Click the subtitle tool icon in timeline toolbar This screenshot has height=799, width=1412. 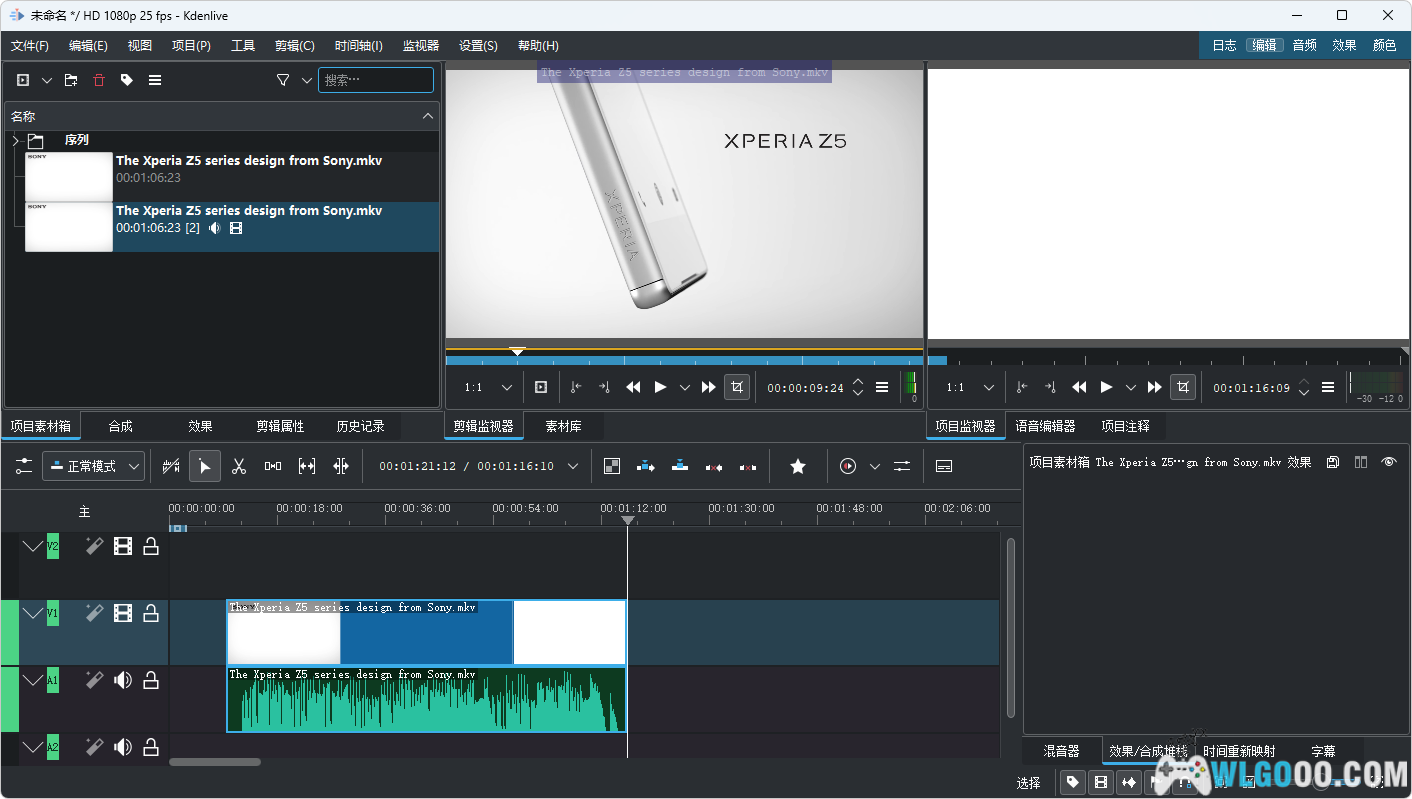point(943,466)
